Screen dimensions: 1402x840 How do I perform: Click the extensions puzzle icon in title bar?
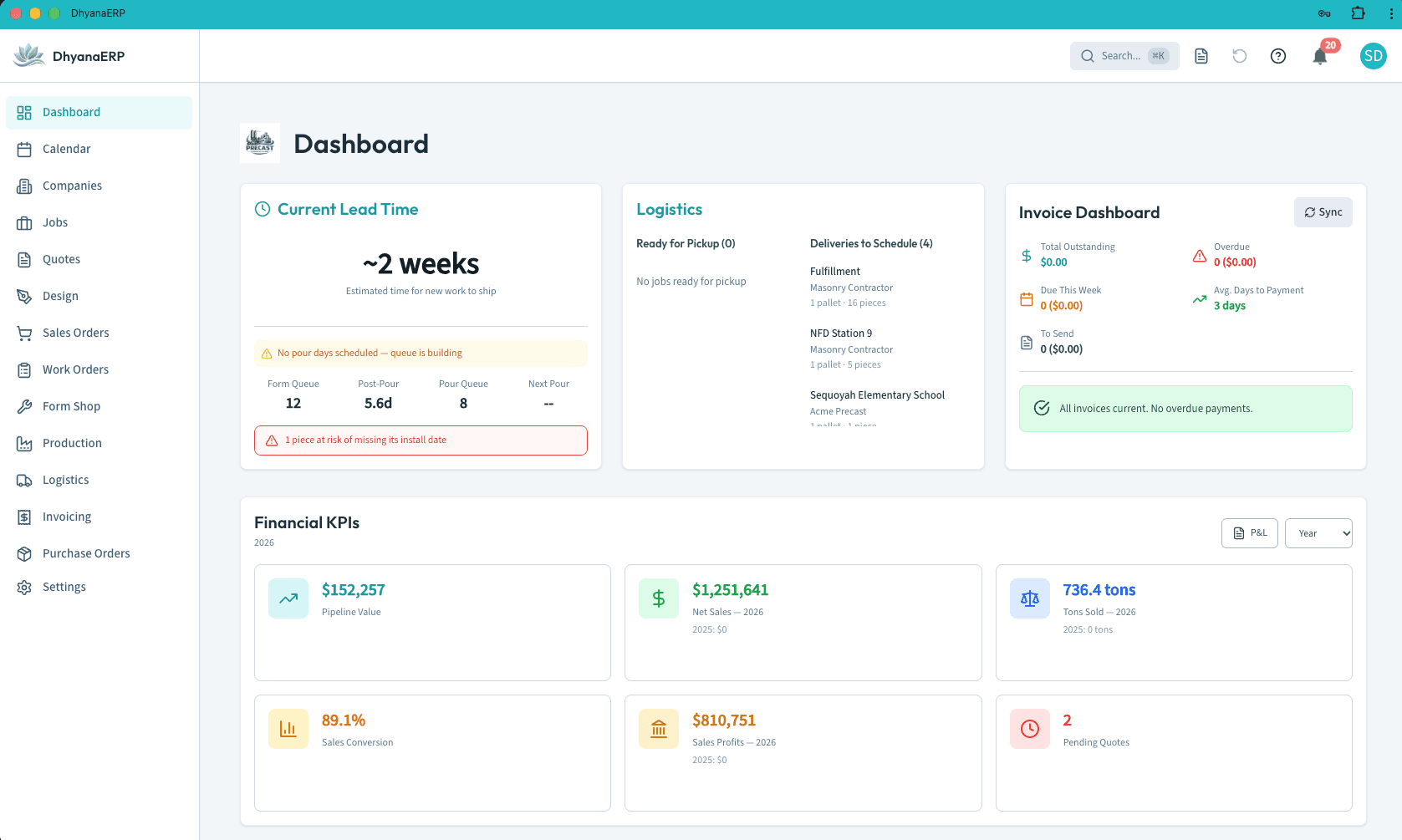pos(1359,13)
